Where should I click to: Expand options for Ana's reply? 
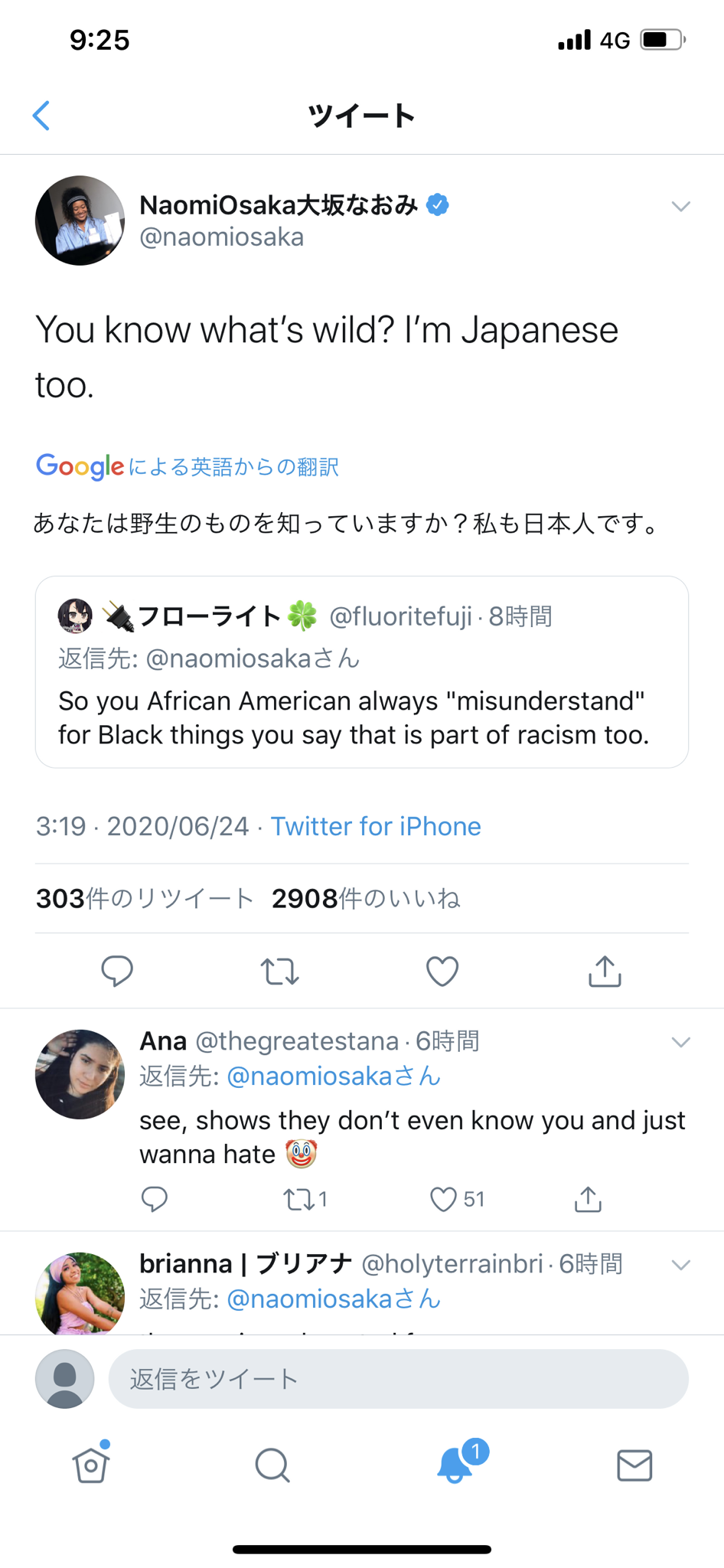point(680,1042)
